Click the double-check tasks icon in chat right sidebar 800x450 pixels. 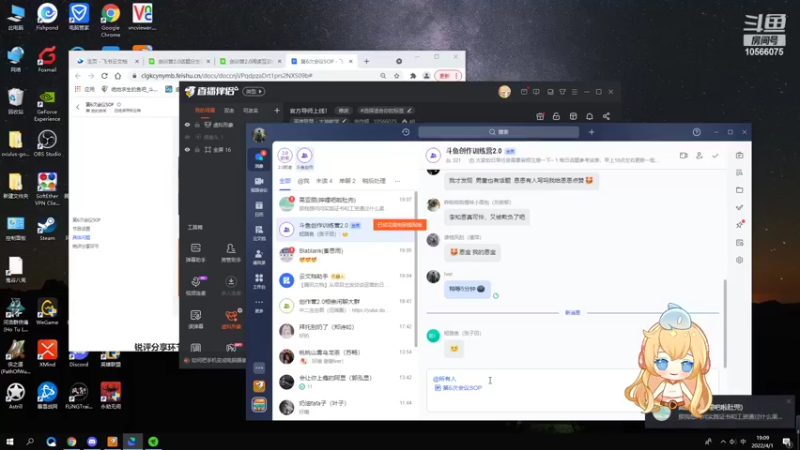click(739, 207)
